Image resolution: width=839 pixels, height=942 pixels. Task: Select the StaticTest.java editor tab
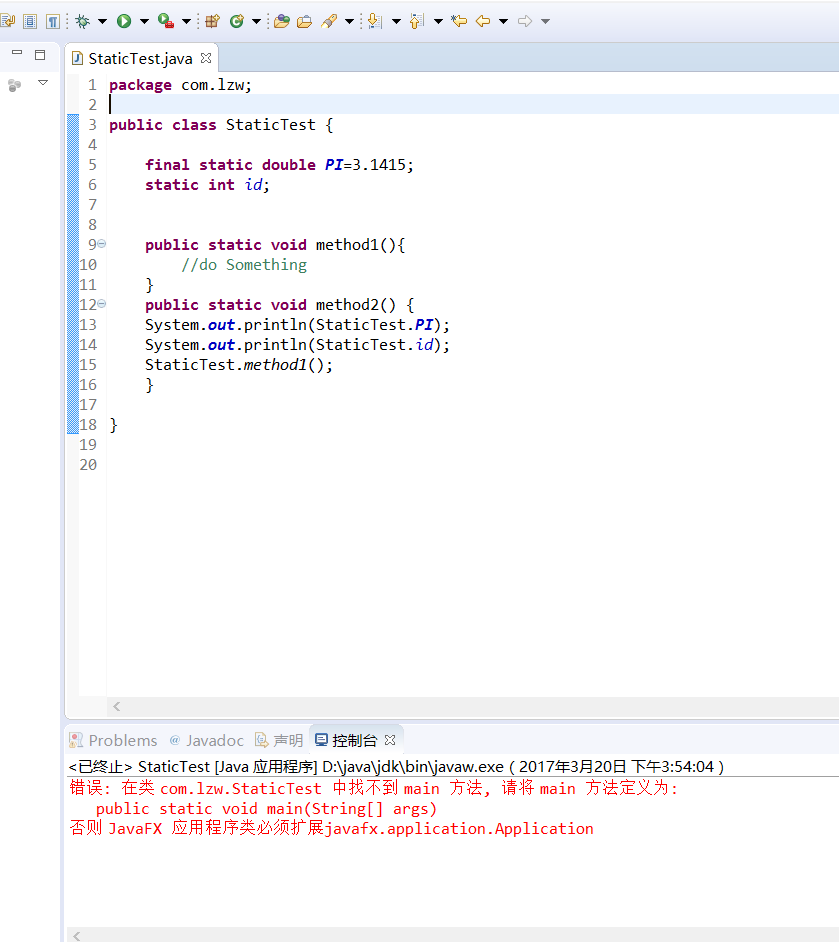[x=140, y=58]
